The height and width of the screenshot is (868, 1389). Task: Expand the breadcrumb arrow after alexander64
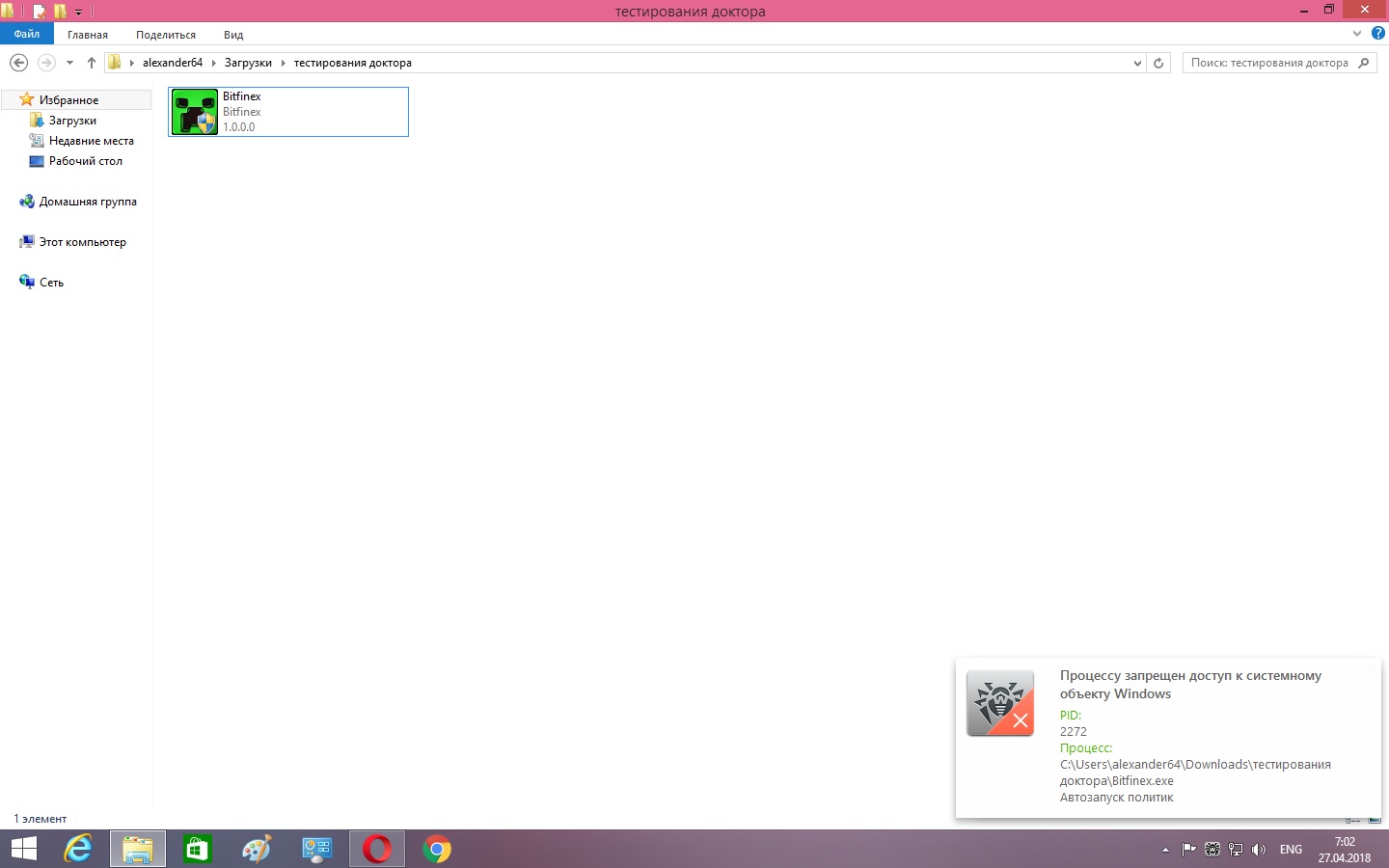click(214, 63)
